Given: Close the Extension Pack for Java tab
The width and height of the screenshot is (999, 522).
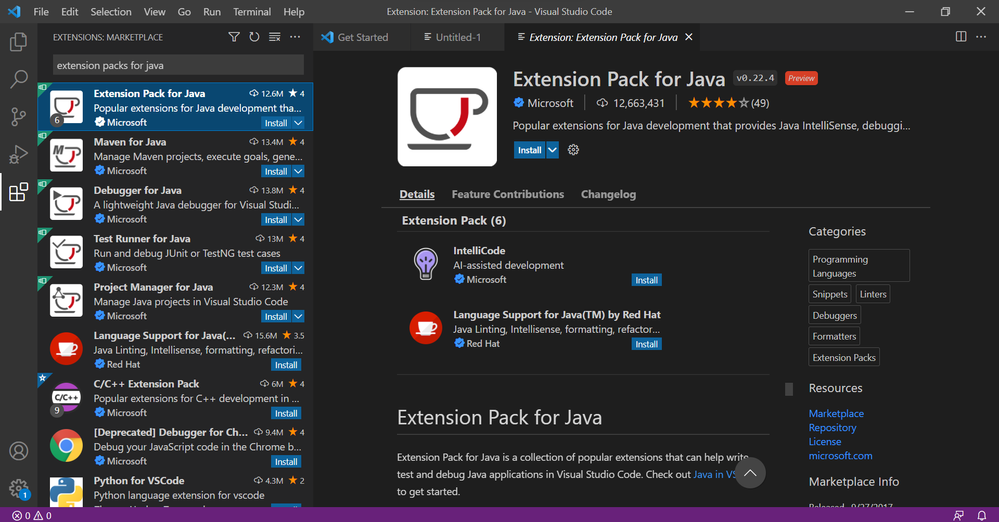Looking at the screenshot, I should click(689, 37).
